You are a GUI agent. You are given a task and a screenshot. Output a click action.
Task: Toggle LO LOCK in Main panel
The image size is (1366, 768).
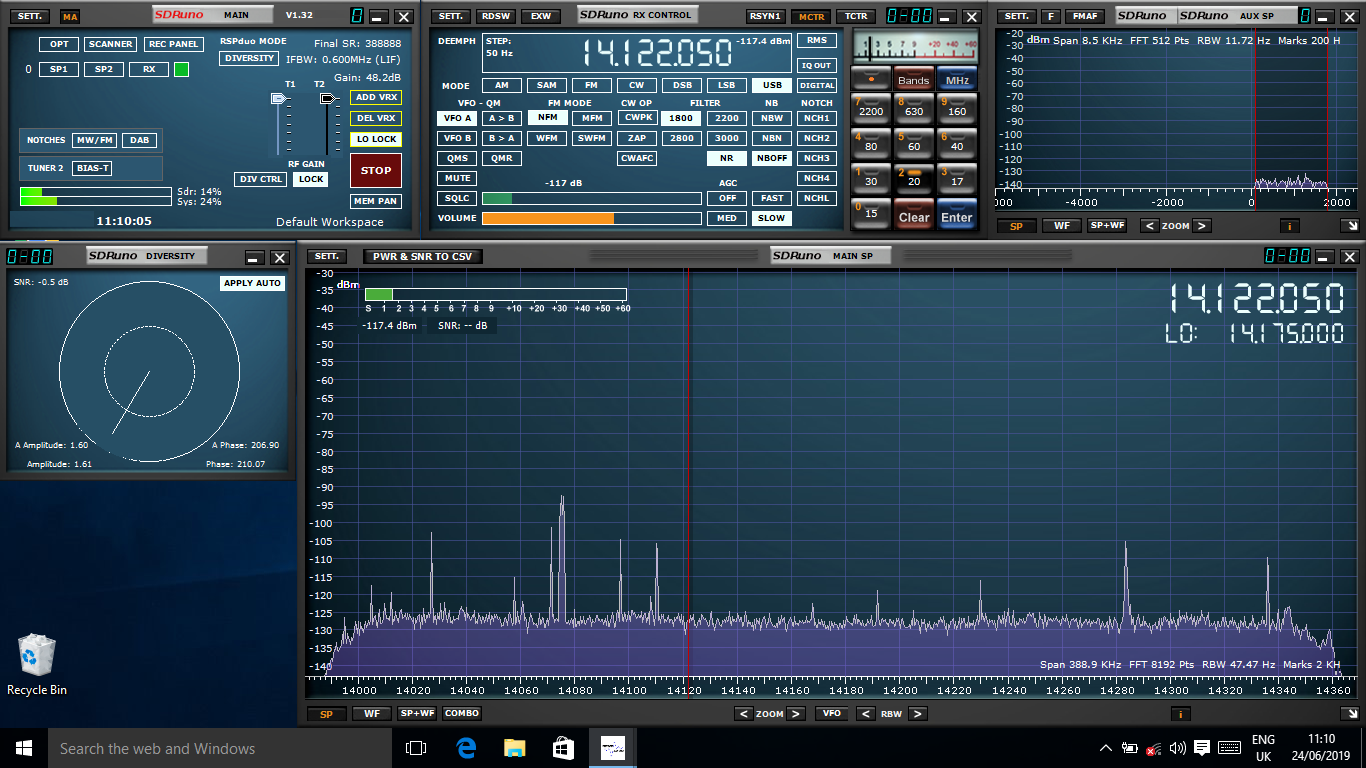(x=376, y=139)
